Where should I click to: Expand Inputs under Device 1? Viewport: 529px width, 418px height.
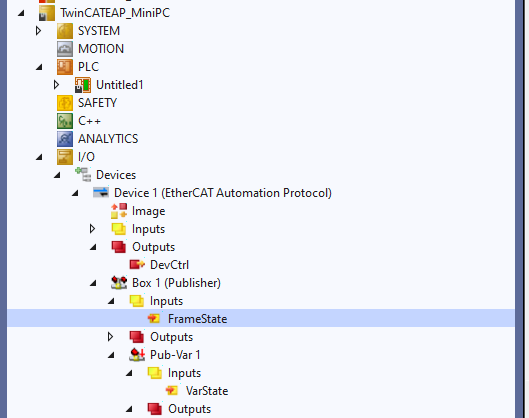(92, 229)
